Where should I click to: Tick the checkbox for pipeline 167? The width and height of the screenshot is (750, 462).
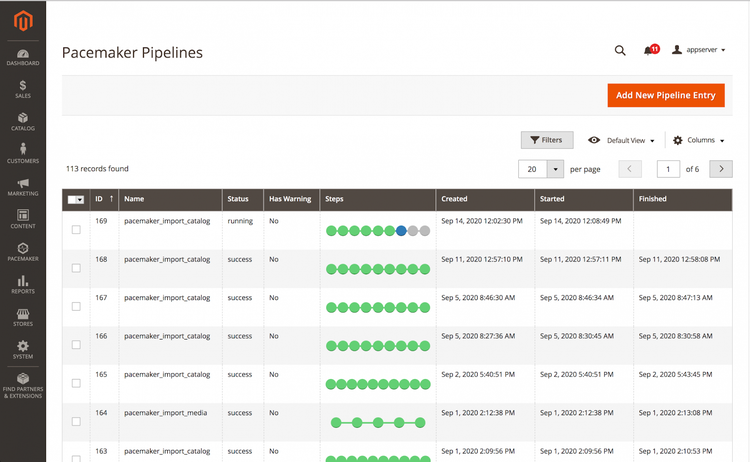click(76, 307)
